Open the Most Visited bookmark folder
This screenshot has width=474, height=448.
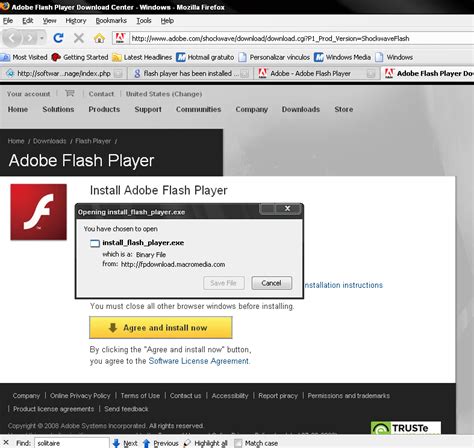24,57
